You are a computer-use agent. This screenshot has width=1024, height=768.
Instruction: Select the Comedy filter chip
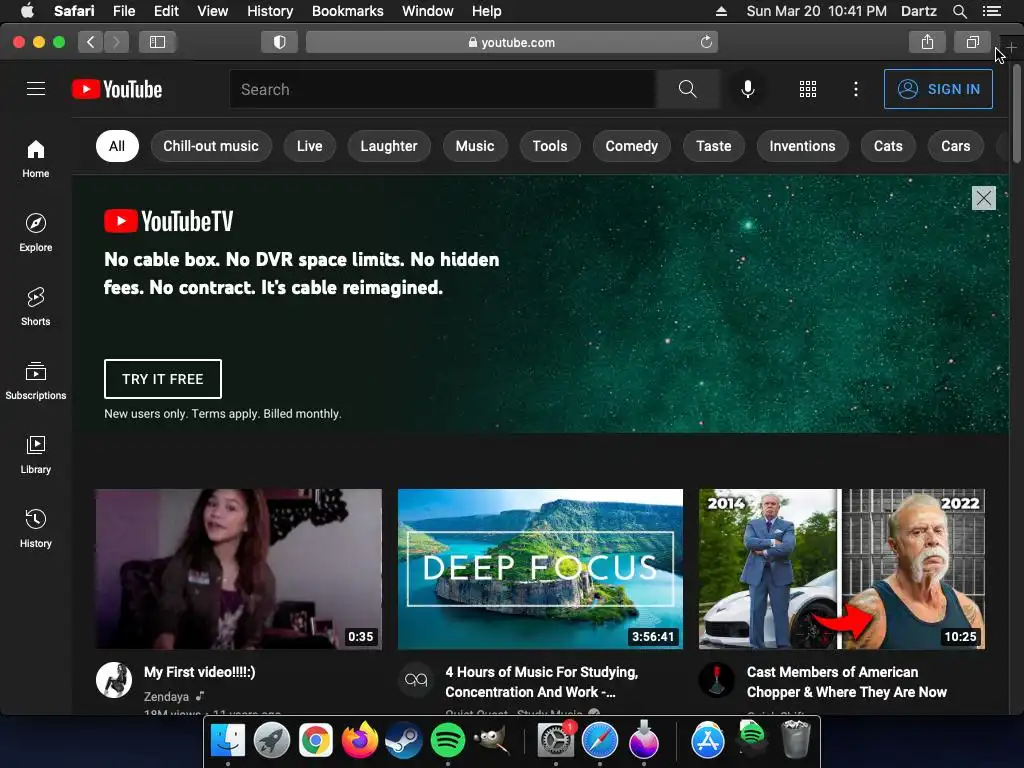point(632,146)
